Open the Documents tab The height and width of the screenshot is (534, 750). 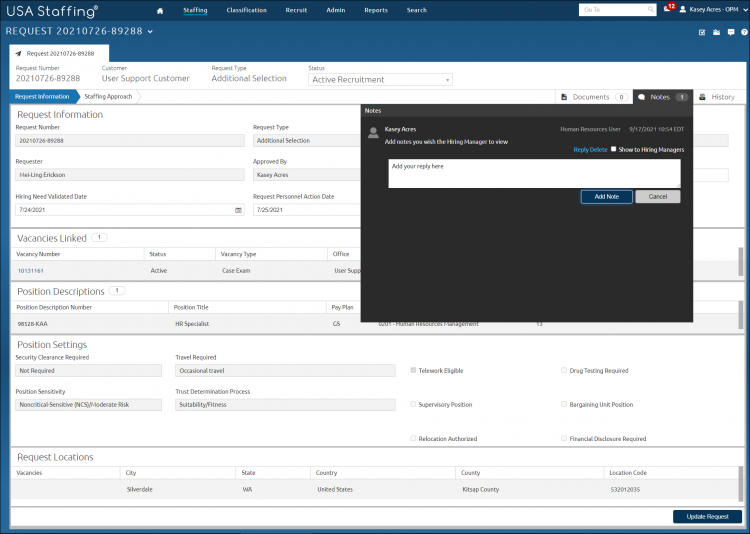point(594,97)
